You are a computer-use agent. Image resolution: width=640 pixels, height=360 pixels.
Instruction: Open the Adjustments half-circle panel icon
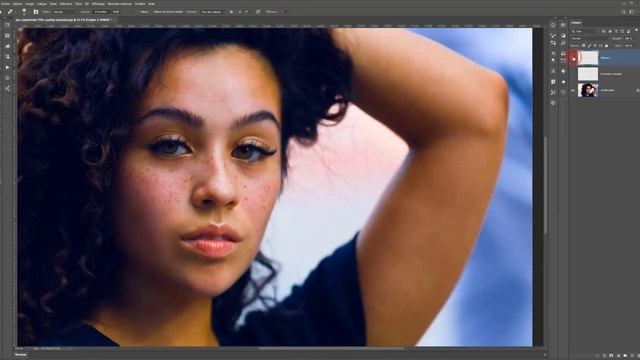pyautogui.click(x=563, y=36)
